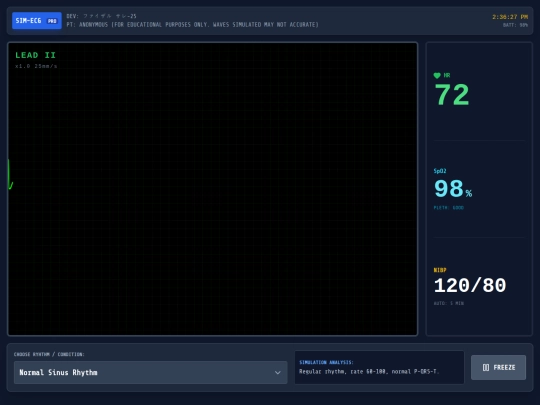Click the green heart icon beside HR
Screen dimensions: 540x405
point(437,75)
